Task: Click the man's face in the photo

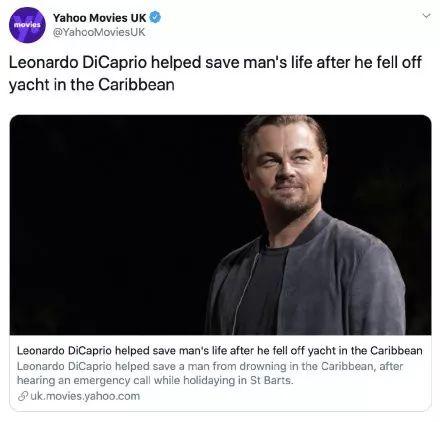Action: pyautogui.click(x=287, y=167)
